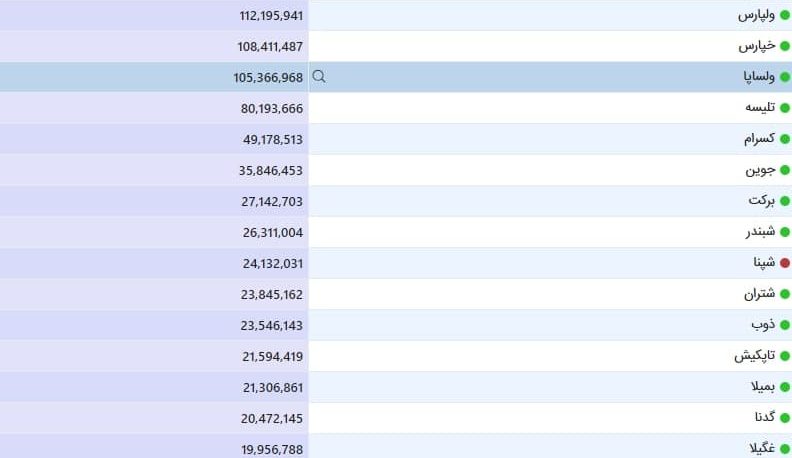Click the magnifier icon in the ولساپا row
This screenshot has width=792, height=458.
(319, 76)
